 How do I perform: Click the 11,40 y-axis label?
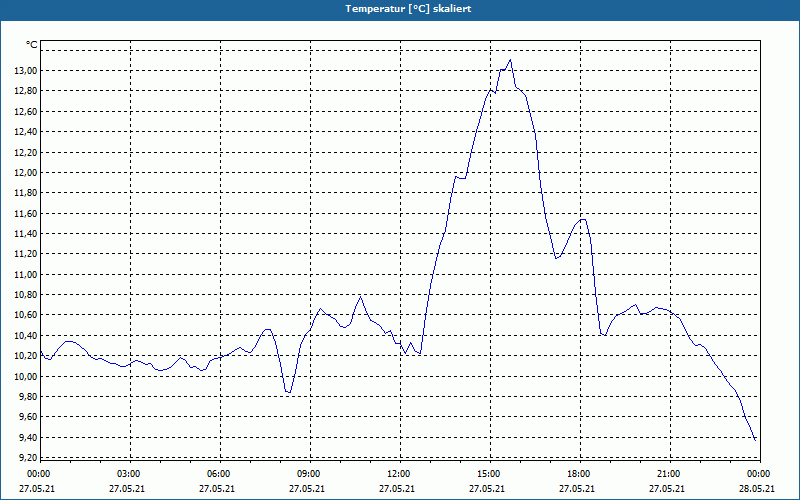tap(26, 234)
